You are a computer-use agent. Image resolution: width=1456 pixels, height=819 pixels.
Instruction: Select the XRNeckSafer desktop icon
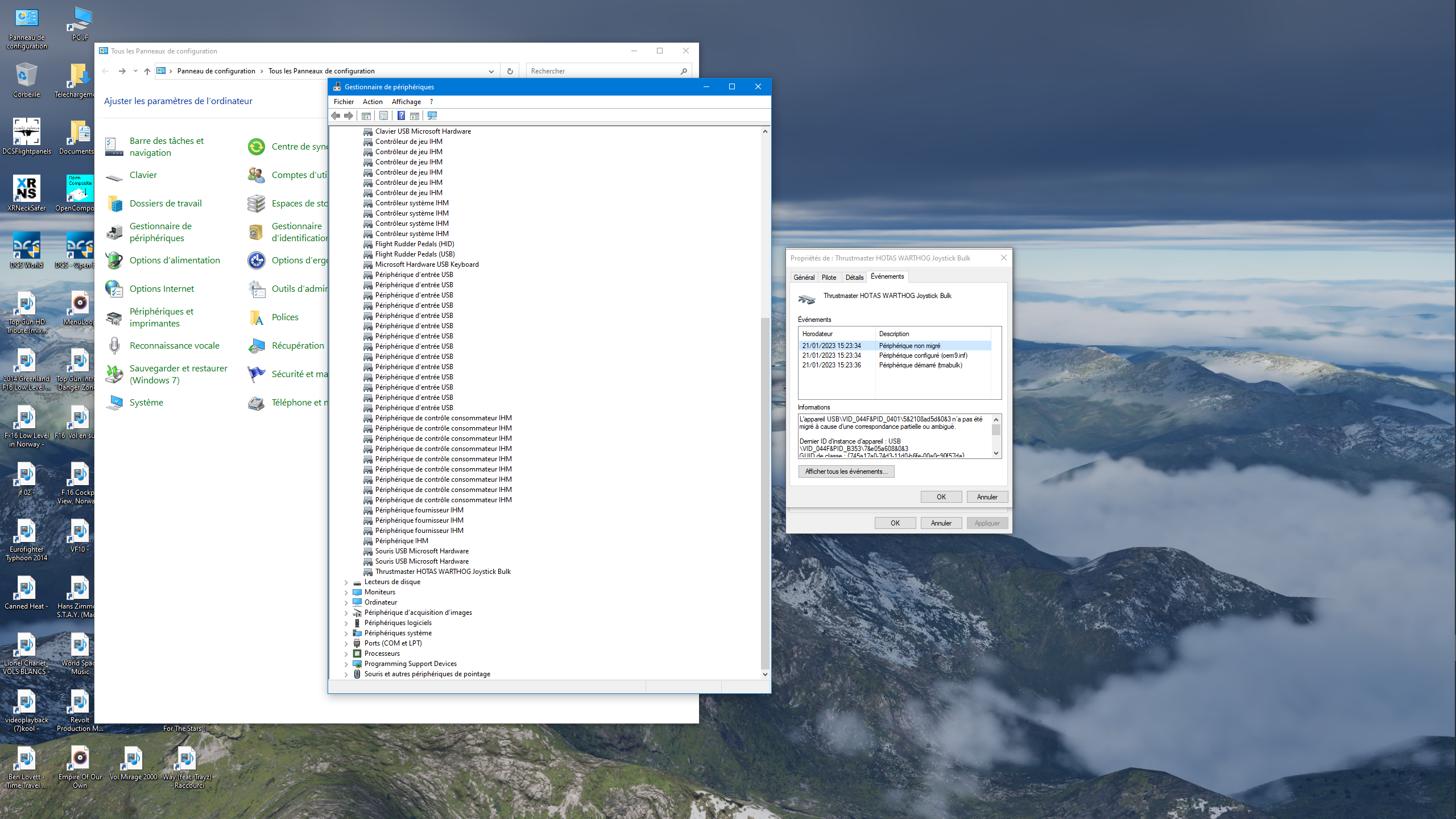click(27, 193)
